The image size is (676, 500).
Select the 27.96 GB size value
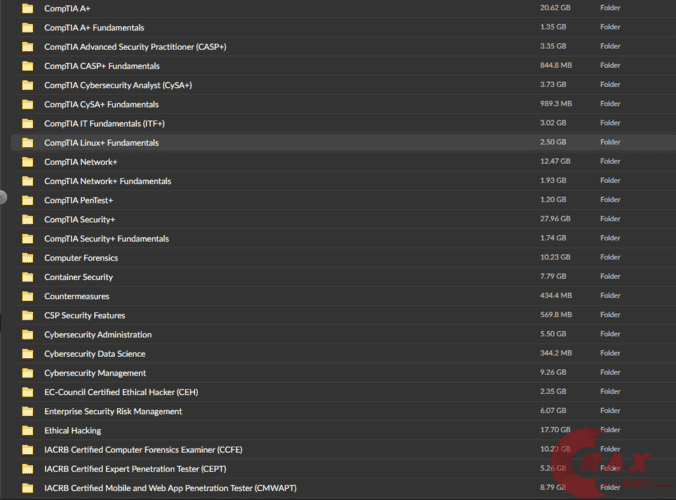point(555,219)
